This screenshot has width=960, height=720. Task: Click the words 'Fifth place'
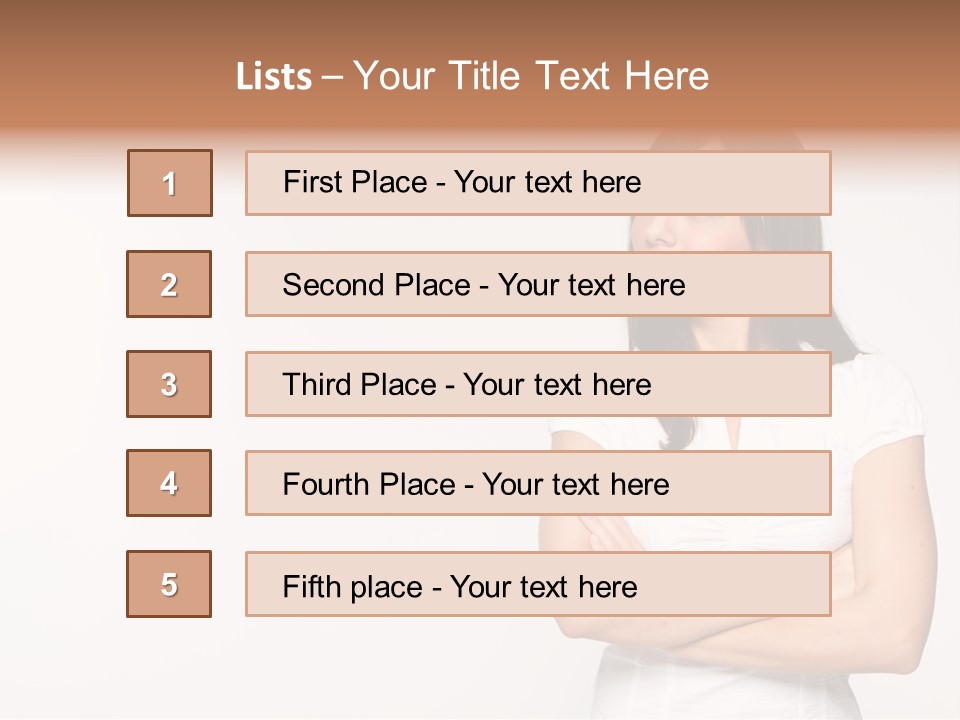[x=353, y=587]
